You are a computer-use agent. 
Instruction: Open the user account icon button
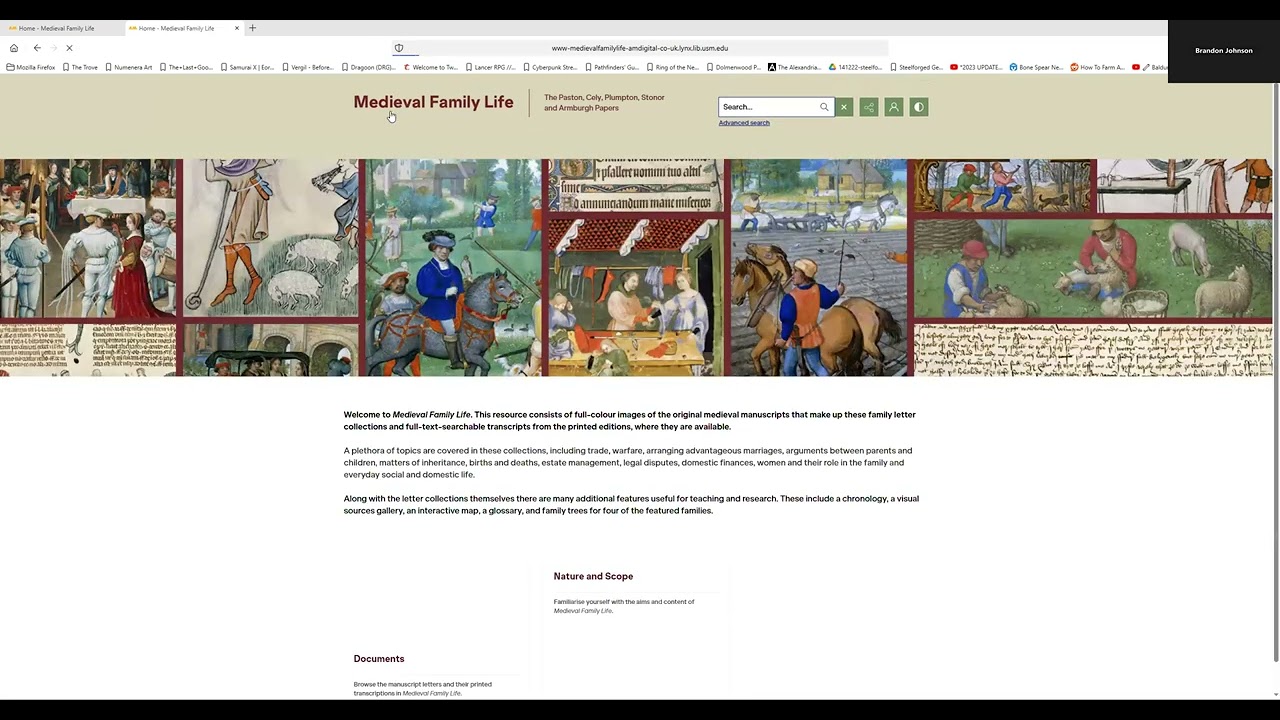tap(894, 107)
